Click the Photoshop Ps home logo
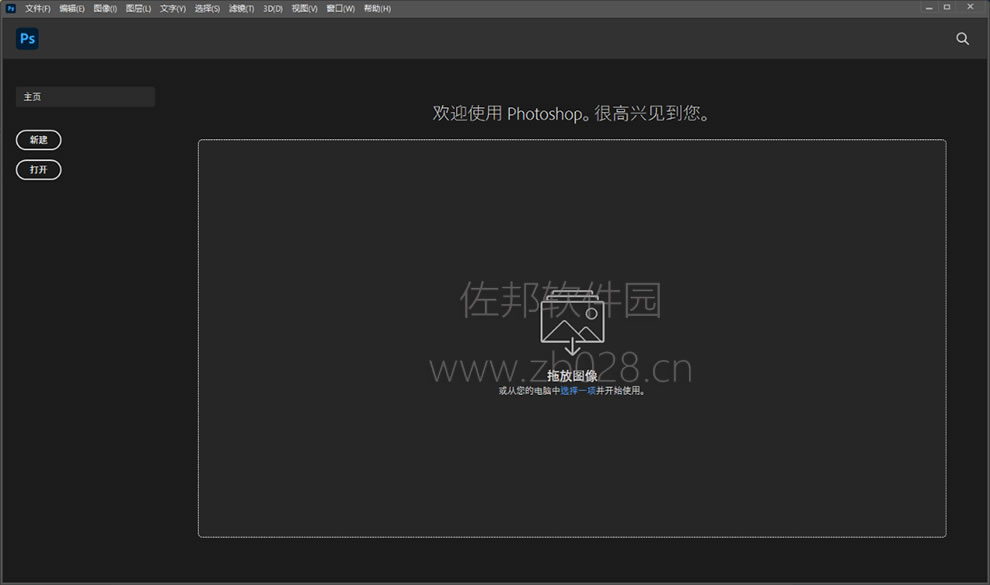Screen dimensions: 990x585 coord(27,38)
